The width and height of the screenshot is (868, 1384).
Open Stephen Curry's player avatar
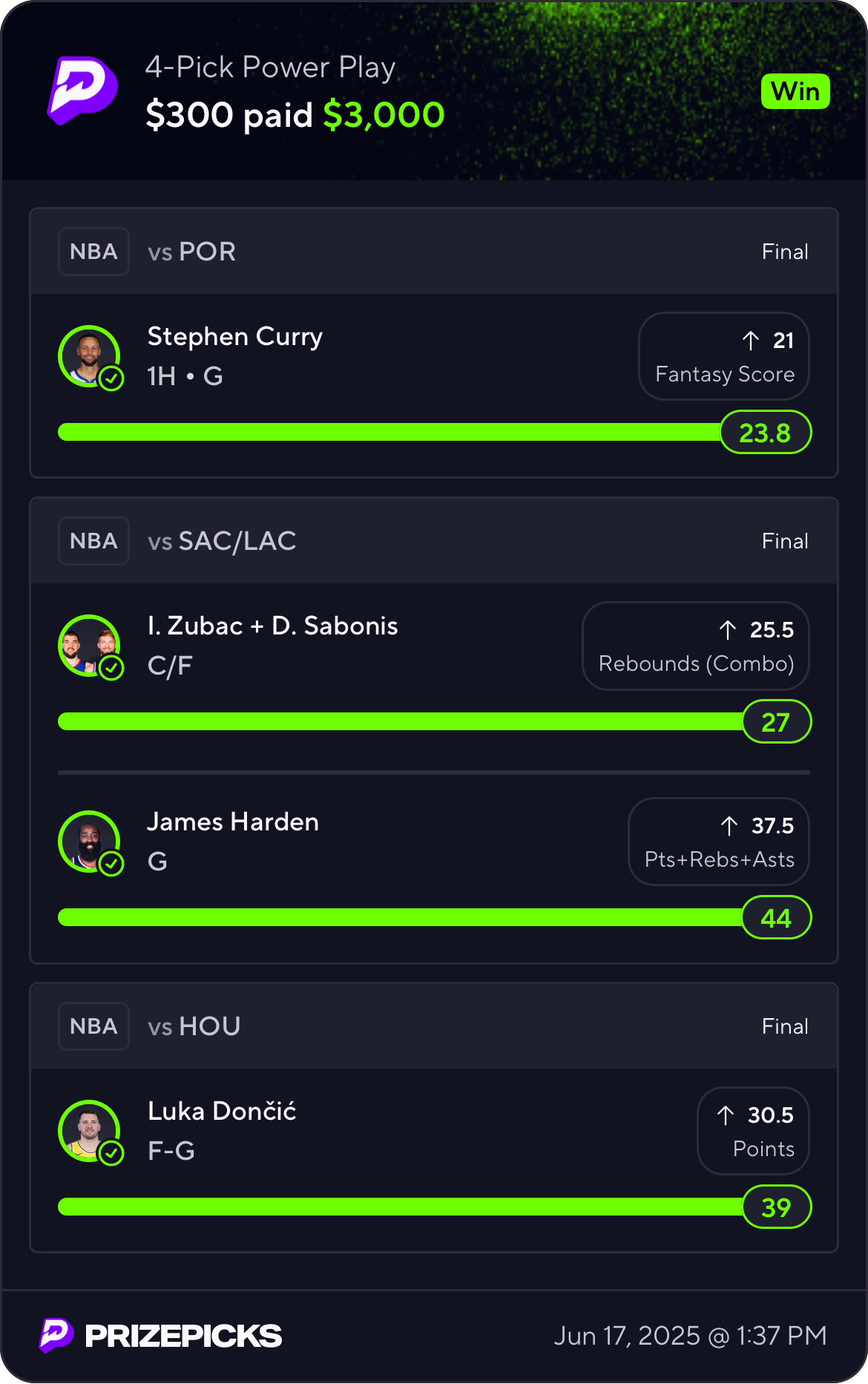coord(89,356)
